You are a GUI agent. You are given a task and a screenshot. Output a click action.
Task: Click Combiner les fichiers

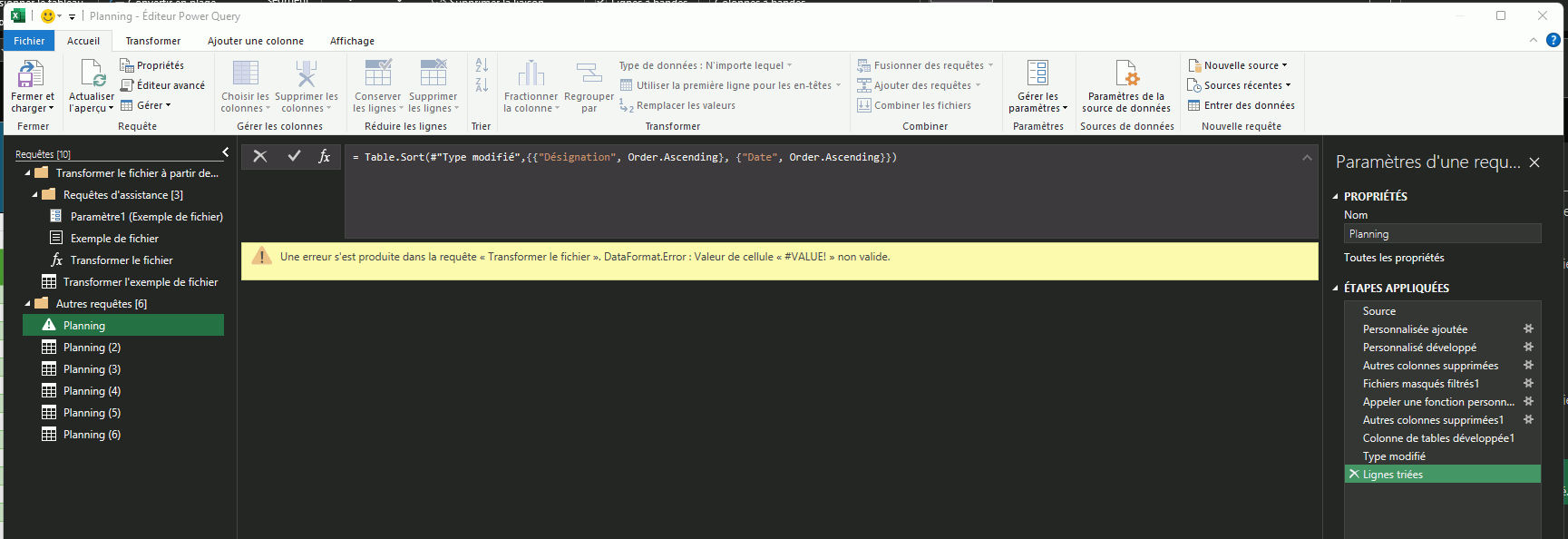pos(914,105)
